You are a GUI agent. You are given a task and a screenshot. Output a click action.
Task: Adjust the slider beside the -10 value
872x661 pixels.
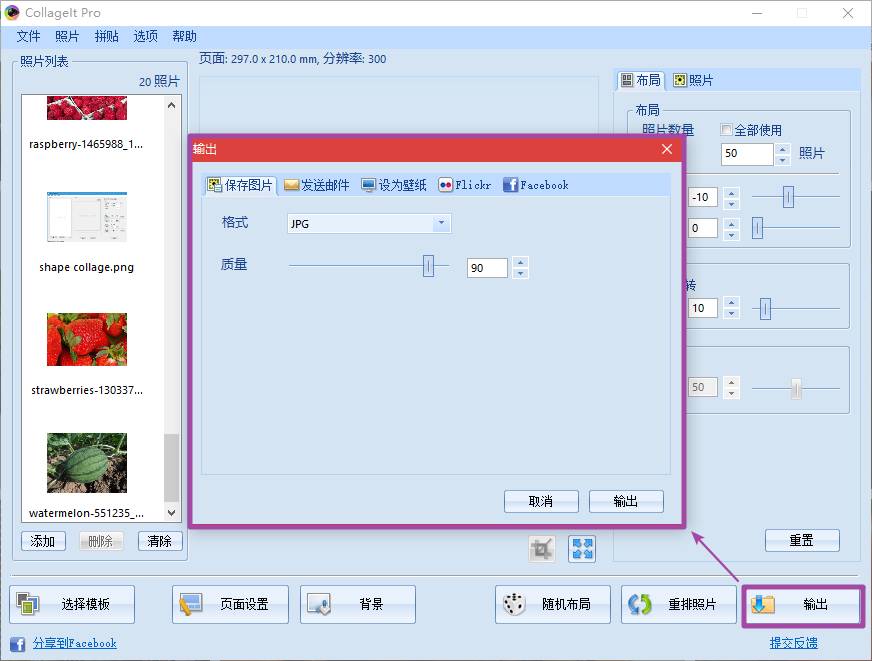pyautogui.click(x=787, y=197)
